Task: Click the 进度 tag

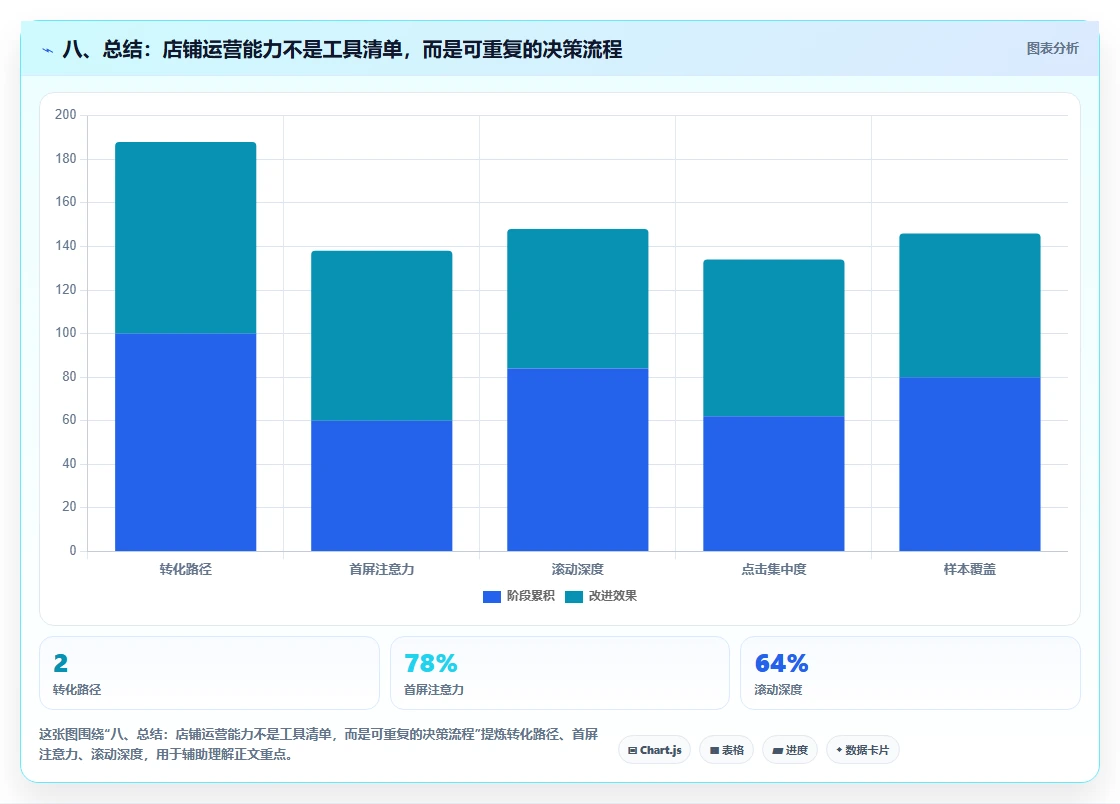Action: click(790, 750)
